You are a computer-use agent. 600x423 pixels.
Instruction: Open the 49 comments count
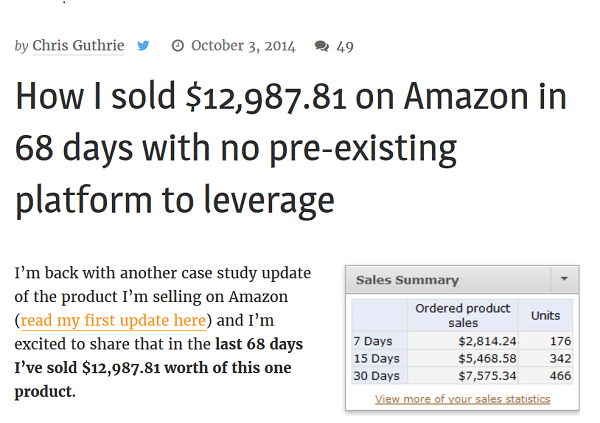(x=345, y=46)
